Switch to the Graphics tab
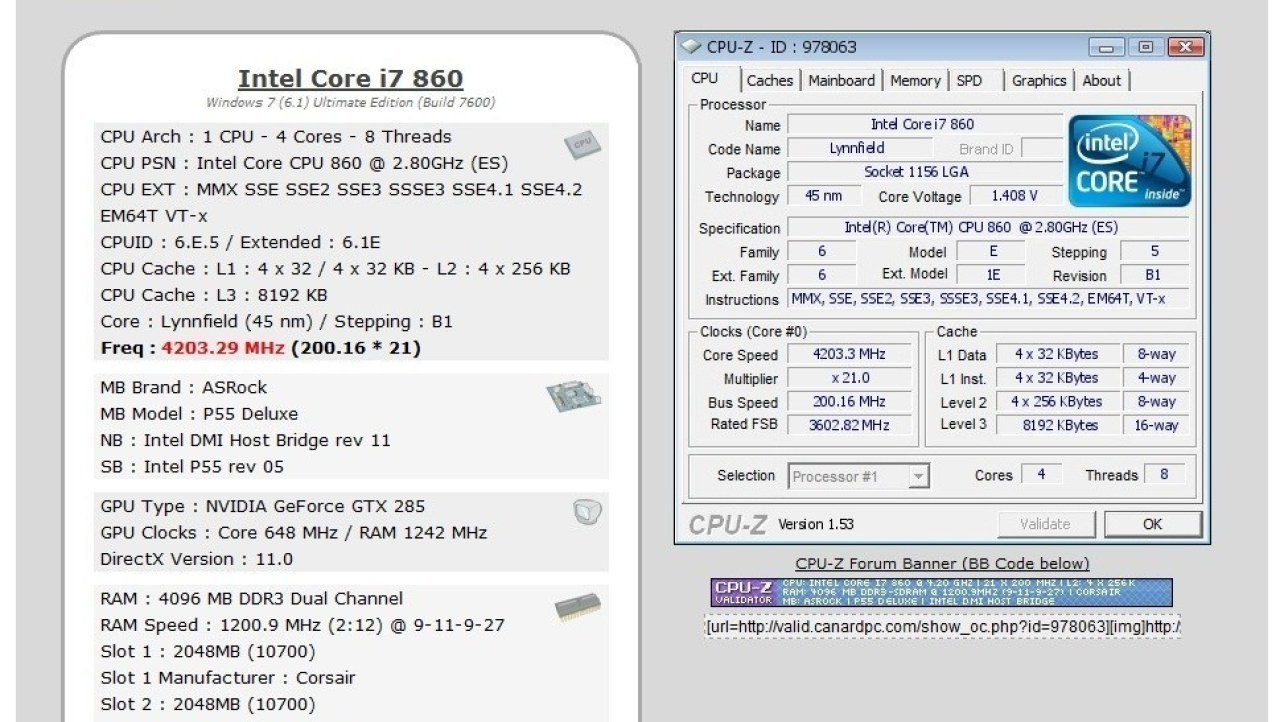 pos(1039,81)
